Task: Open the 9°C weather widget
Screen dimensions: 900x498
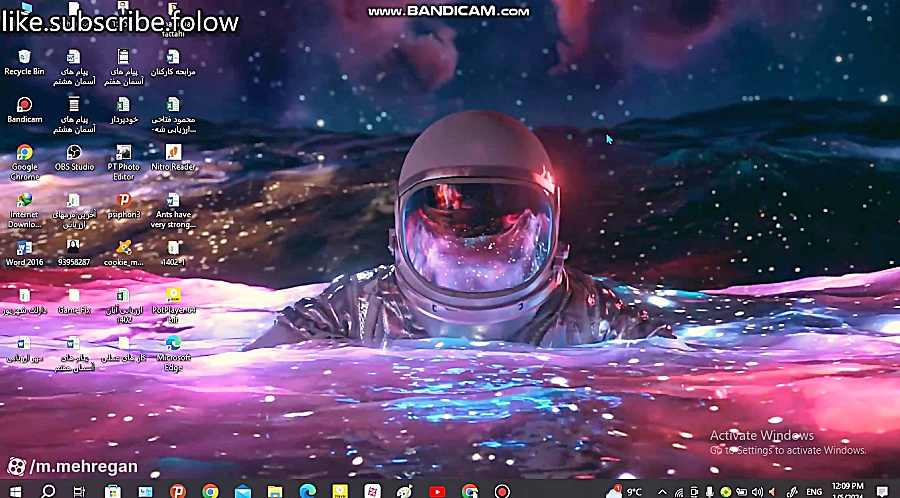Action: 624,492
